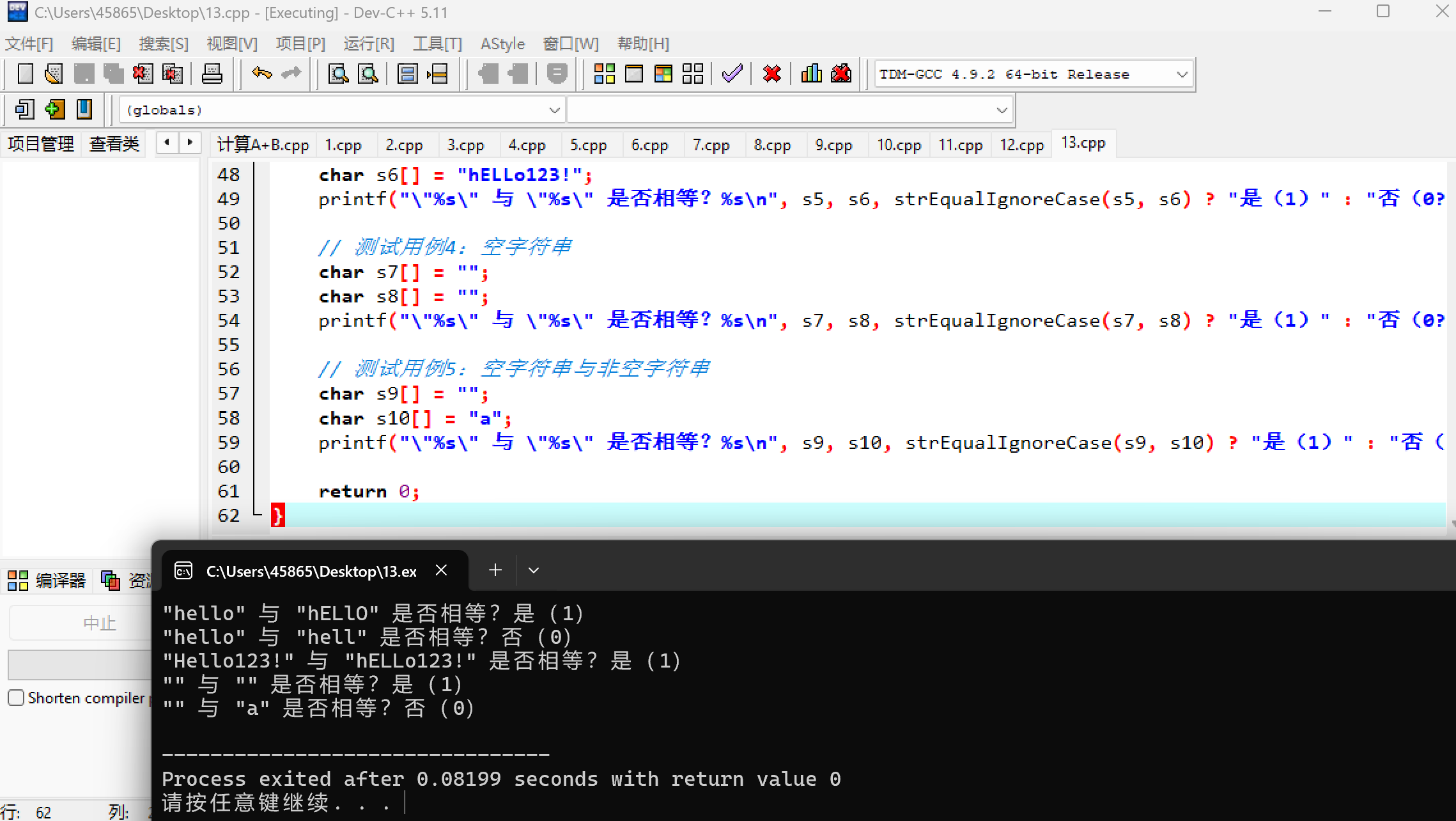Click the red X stop execution icon
This screenshot has width=1456, height=821.
772,74
